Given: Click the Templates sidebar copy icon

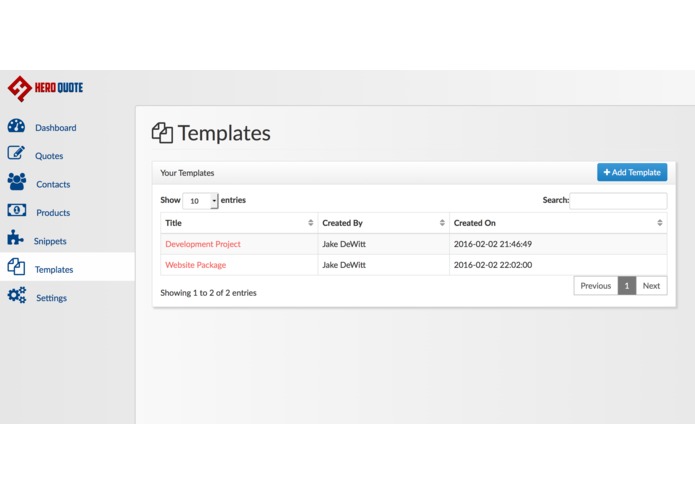Looking at the screenshot, I should pyautogui.click(x=16, y=267).
